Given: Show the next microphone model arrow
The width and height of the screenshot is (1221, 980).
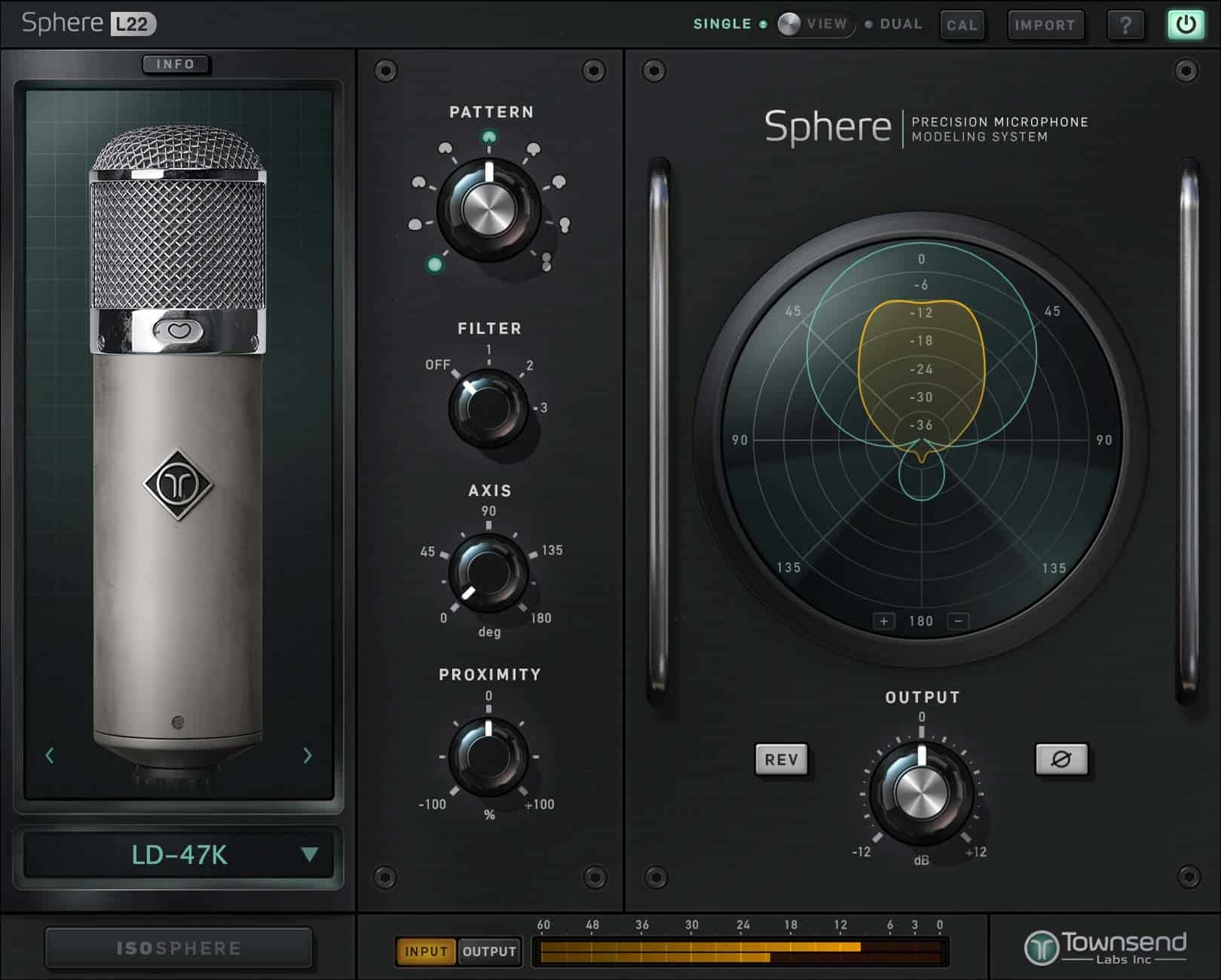Looking at the screenshot, I should tap(308, 755).
